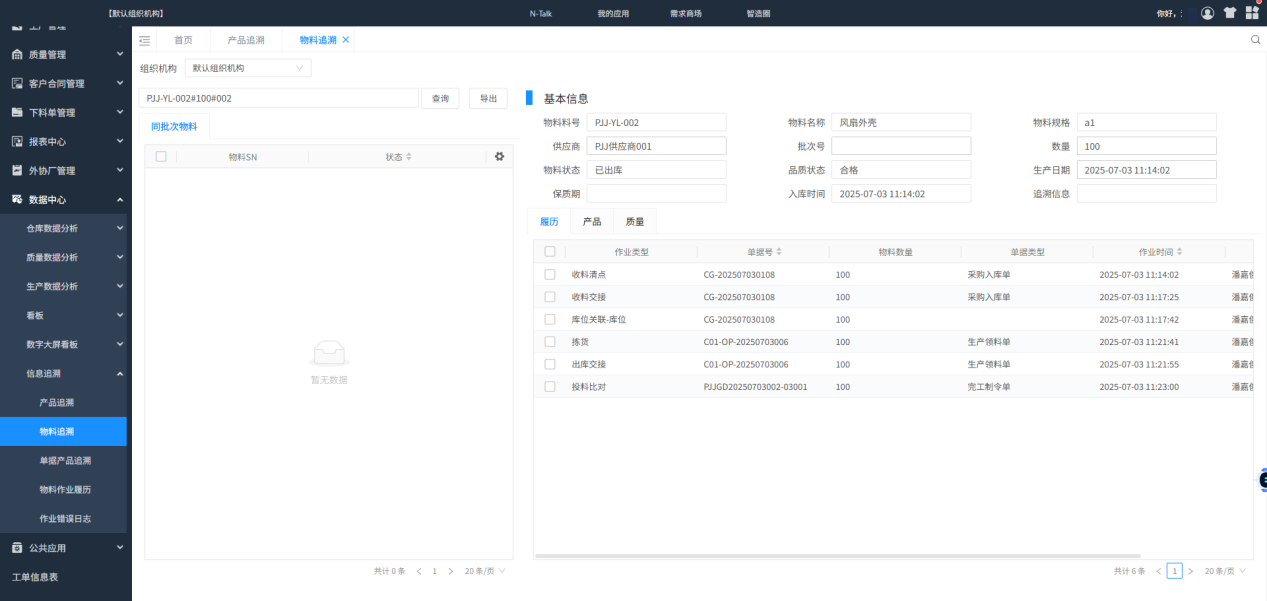The image size is (1267, 601).
Task: Click the 导出 button
Action: [488, 97]
